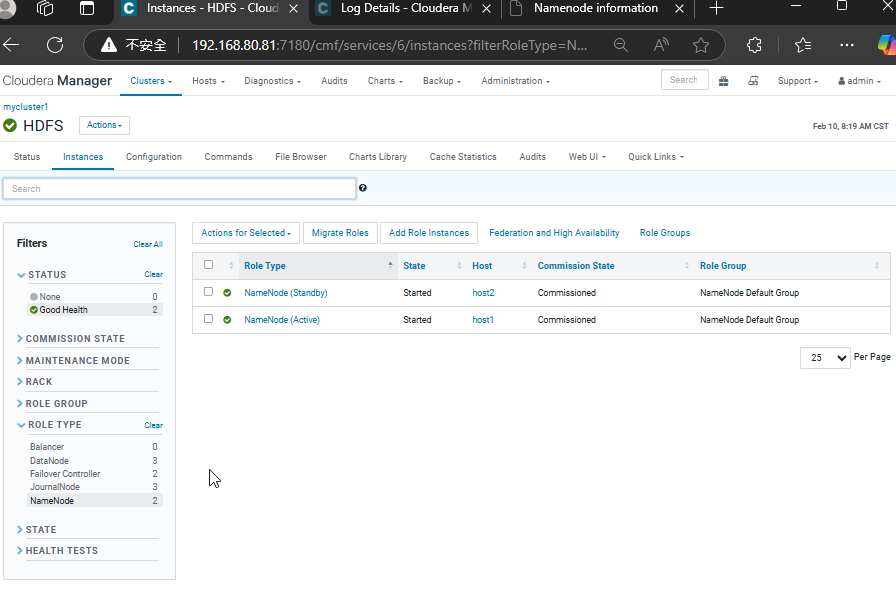Click the Add Role Instances button
This screenshot has height=597, width=896.
pyautogui.click(x=429, y=233)
